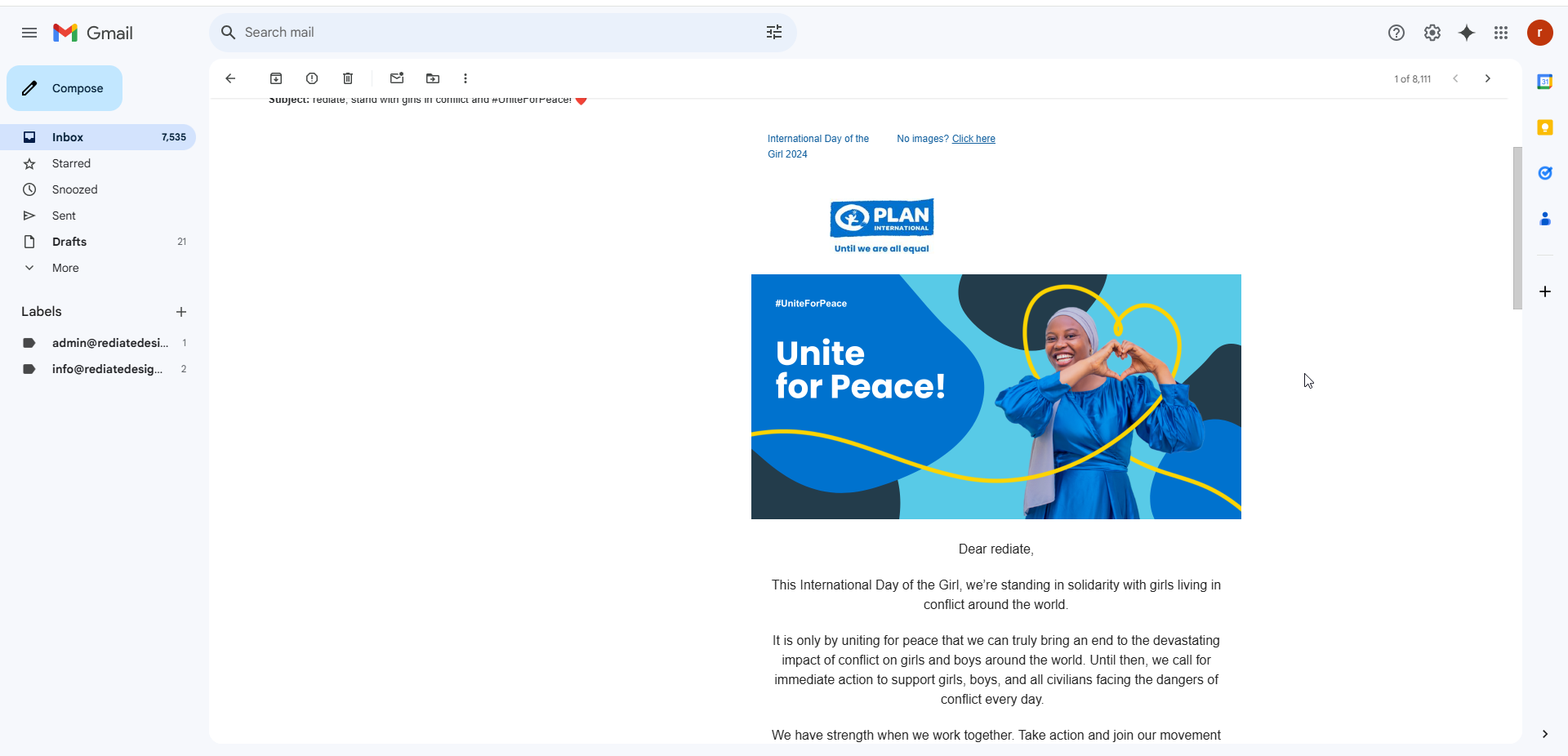
Task: Expand More in the sidebar
Action: coord(65,268)
